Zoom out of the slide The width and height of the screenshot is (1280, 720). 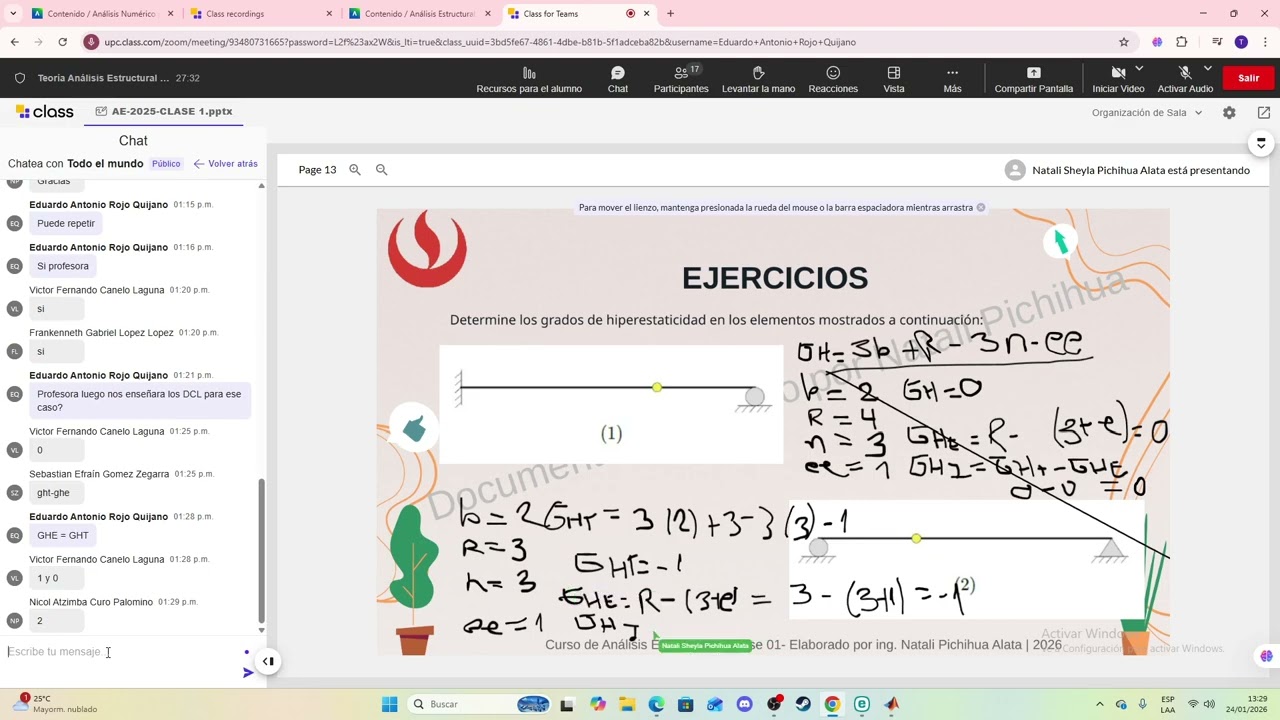click(381, 170)
